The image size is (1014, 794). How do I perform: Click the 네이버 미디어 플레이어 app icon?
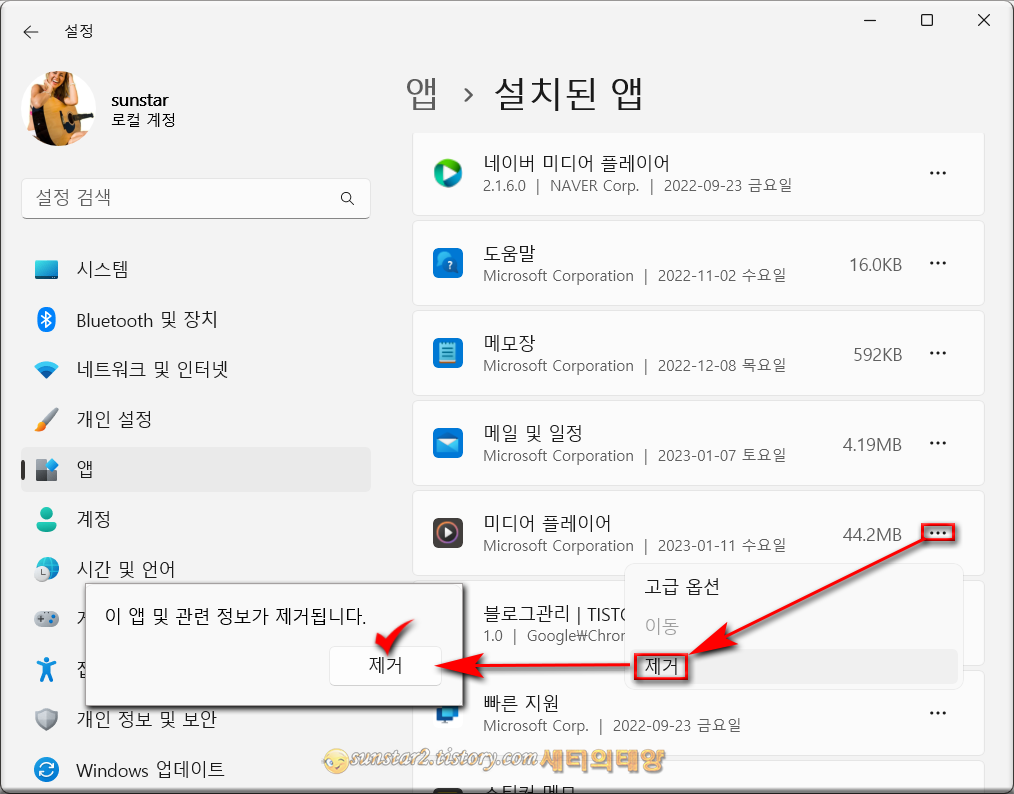point(448,172)
